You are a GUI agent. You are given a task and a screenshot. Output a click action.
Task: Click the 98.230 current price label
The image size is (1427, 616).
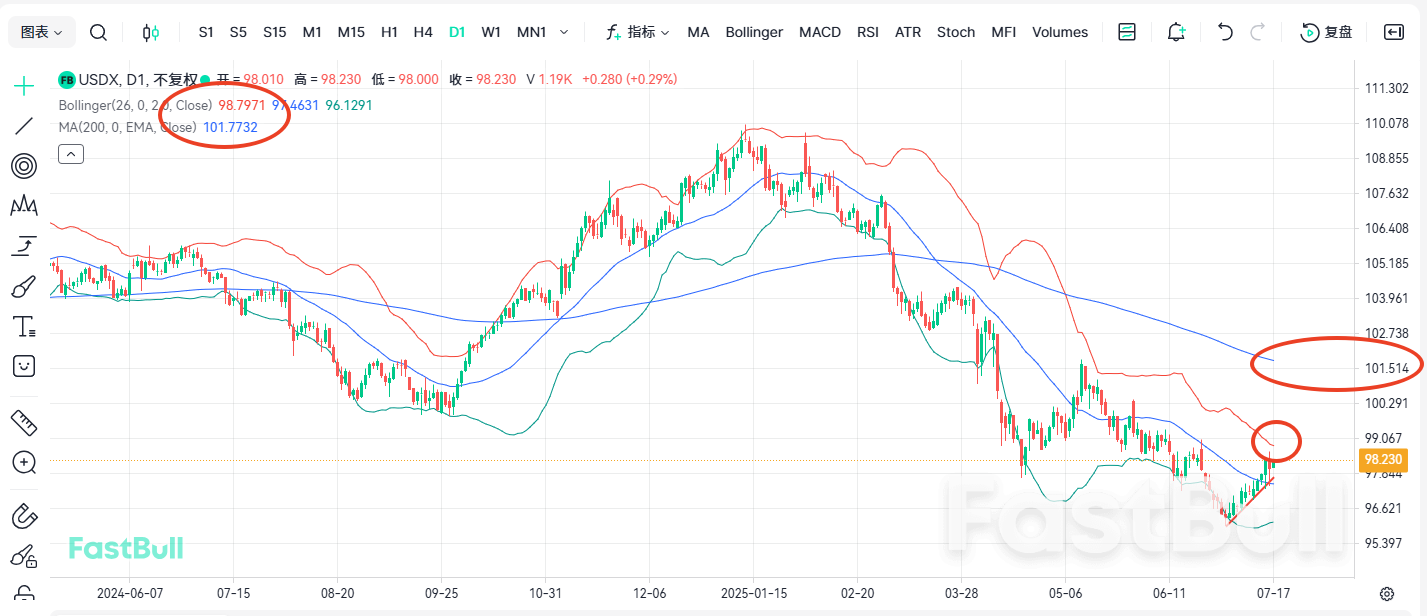click(x=1382, y=460)
